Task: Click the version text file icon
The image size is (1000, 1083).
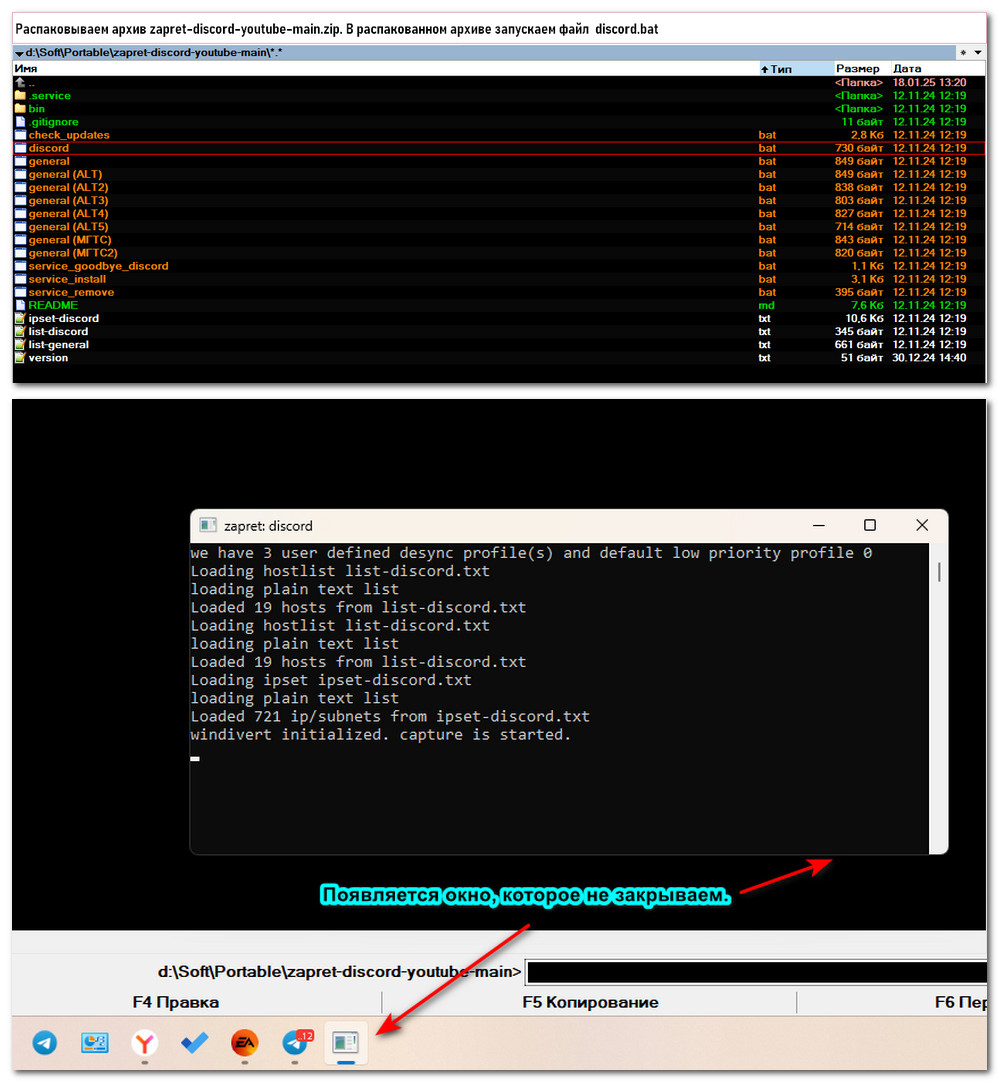Action: (20, 358)
